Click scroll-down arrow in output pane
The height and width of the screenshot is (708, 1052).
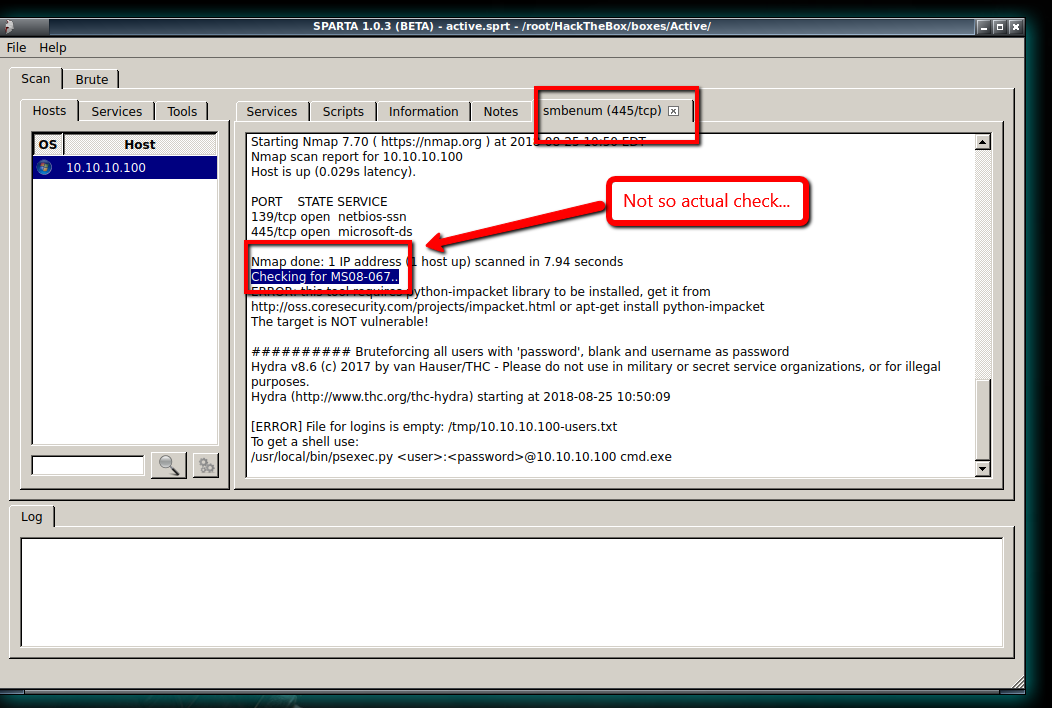click(982, 469)
